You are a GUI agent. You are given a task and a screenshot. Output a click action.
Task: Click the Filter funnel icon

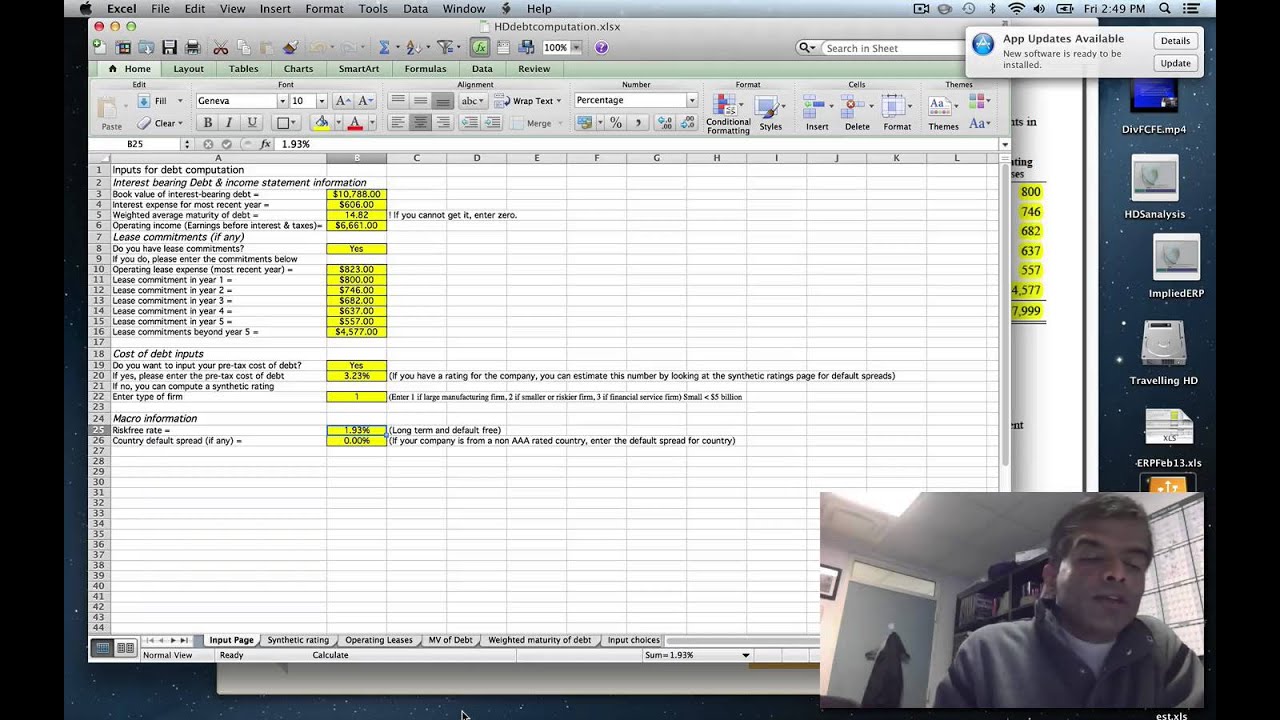[445, 47]
